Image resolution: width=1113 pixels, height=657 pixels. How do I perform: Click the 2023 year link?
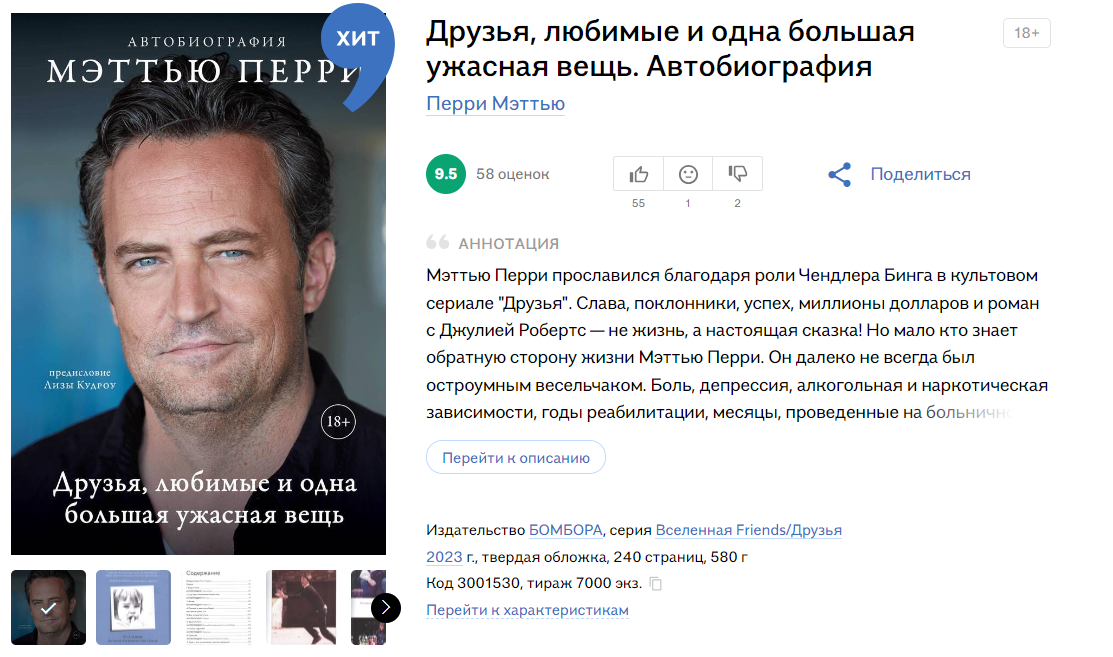(x=444, y=557)
